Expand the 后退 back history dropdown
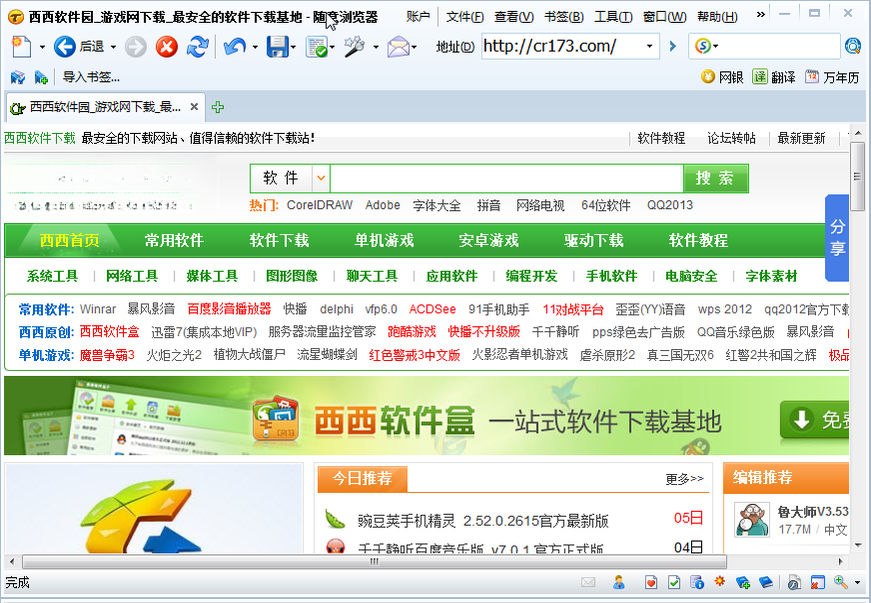The width and height of the screenshot is (871, 603). [x=113, y=47]
